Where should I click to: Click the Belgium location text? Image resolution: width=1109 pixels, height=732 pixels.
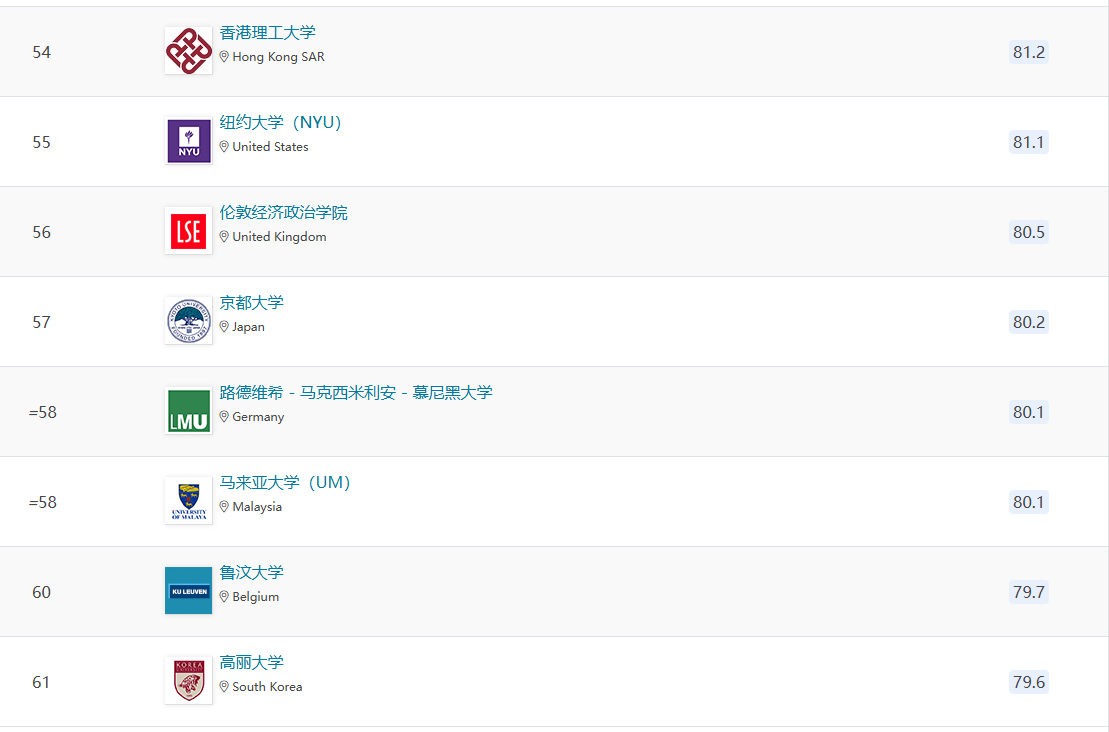click(255, 596)
